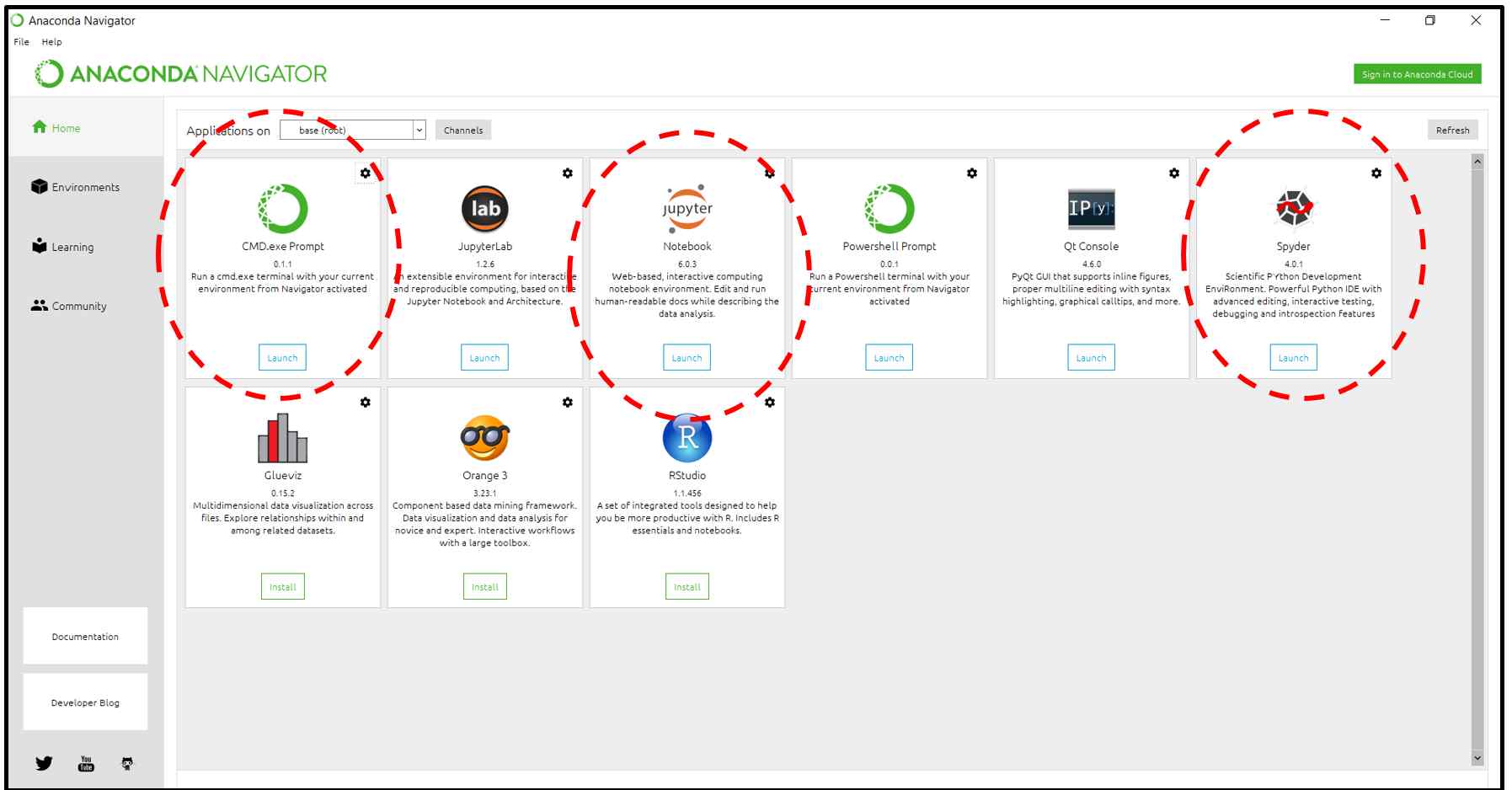The image size is (1512, 790).
Task: Open the File menu
Action: click(x=22, y=41)
